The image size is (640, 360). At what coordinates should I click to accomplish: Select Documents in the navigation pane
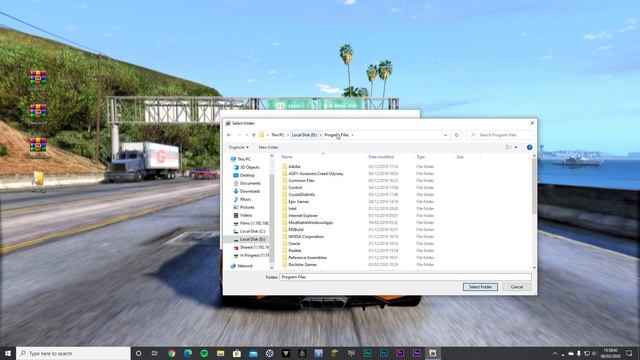pos(247,183)
